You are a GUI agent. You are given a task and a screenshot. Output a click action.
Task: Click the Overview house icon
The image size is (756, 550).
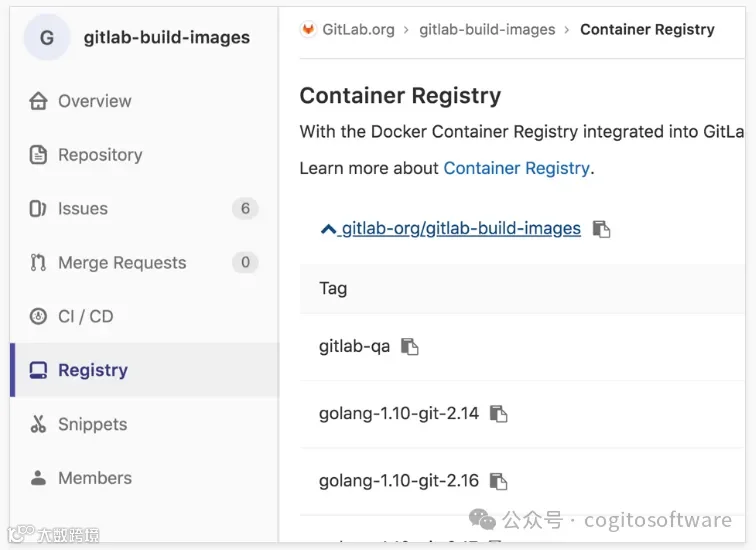pyautogui.click(x=38, y=101)
